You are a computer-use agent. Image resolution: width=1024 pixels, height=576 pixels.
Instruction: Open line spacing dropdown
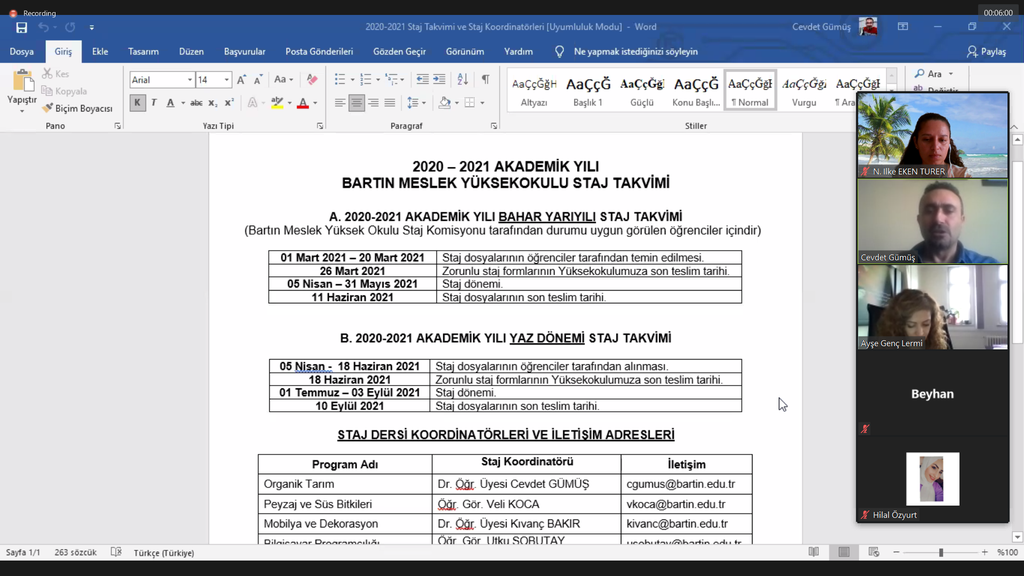click(424, 103)
